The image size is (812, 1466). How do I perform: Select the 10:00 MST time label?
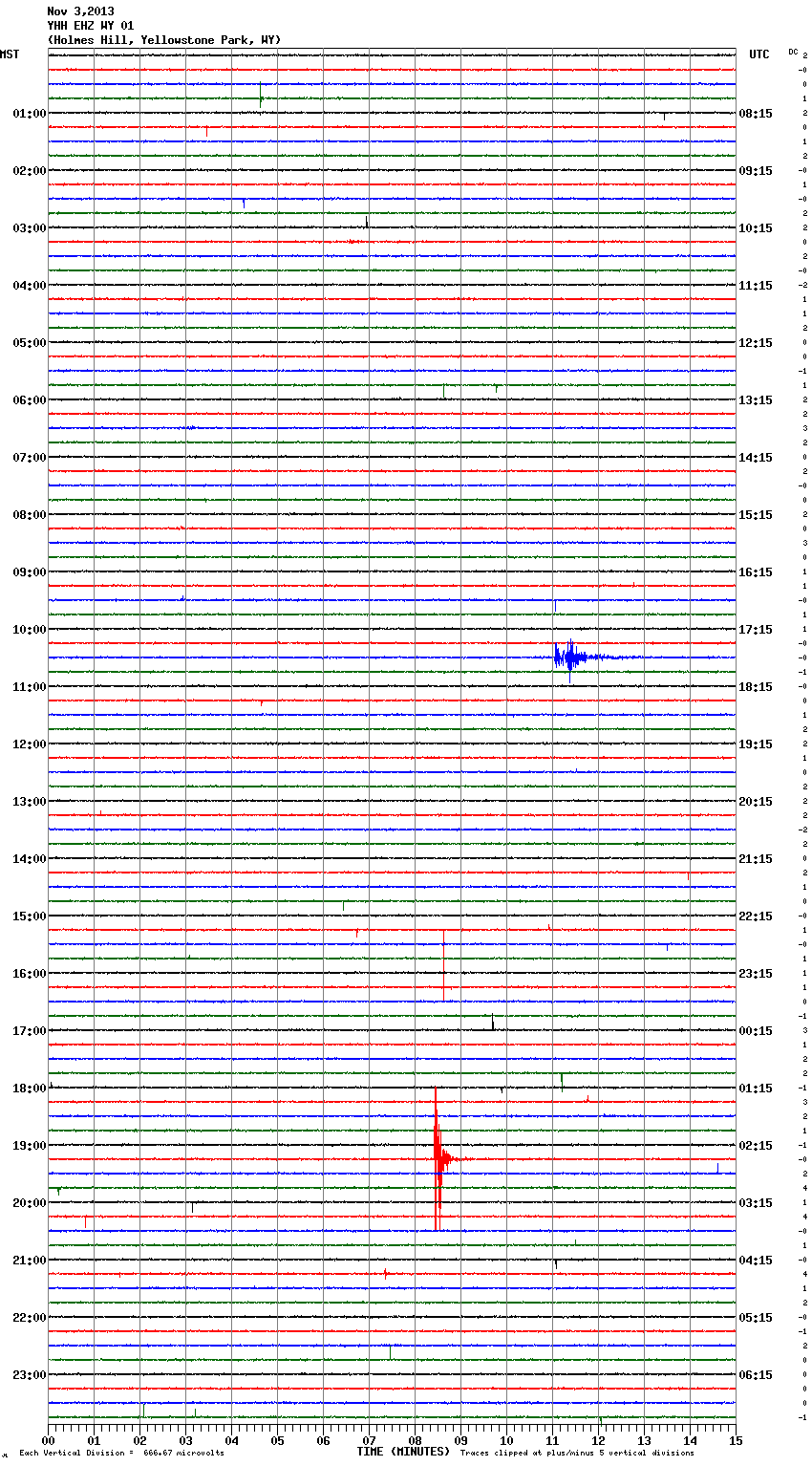tap(30, 630)
